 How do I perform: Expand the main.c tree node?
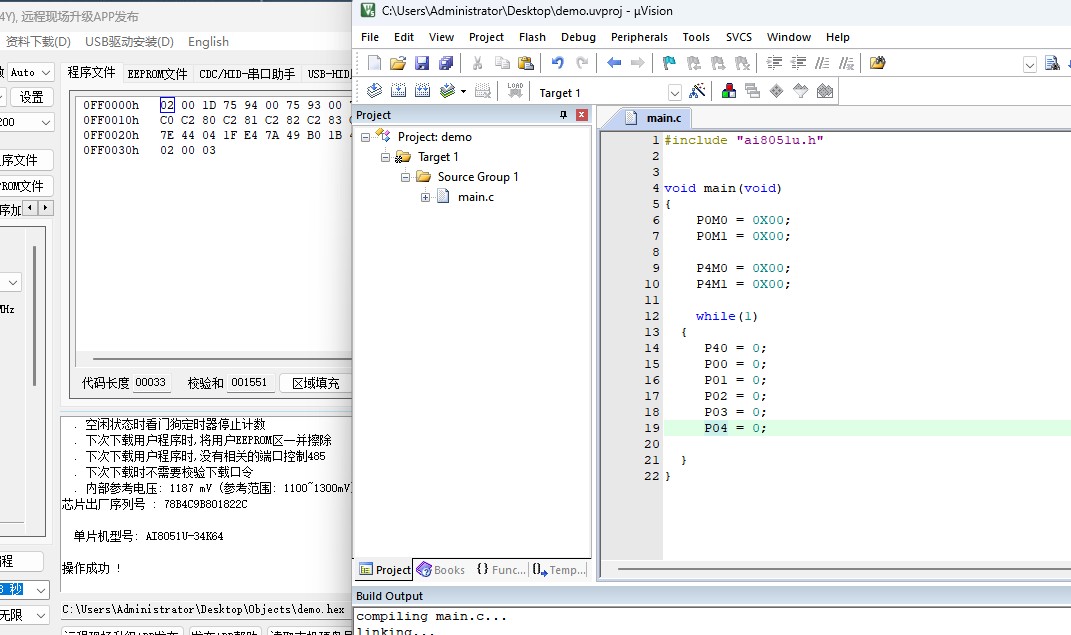pos(426,197)
